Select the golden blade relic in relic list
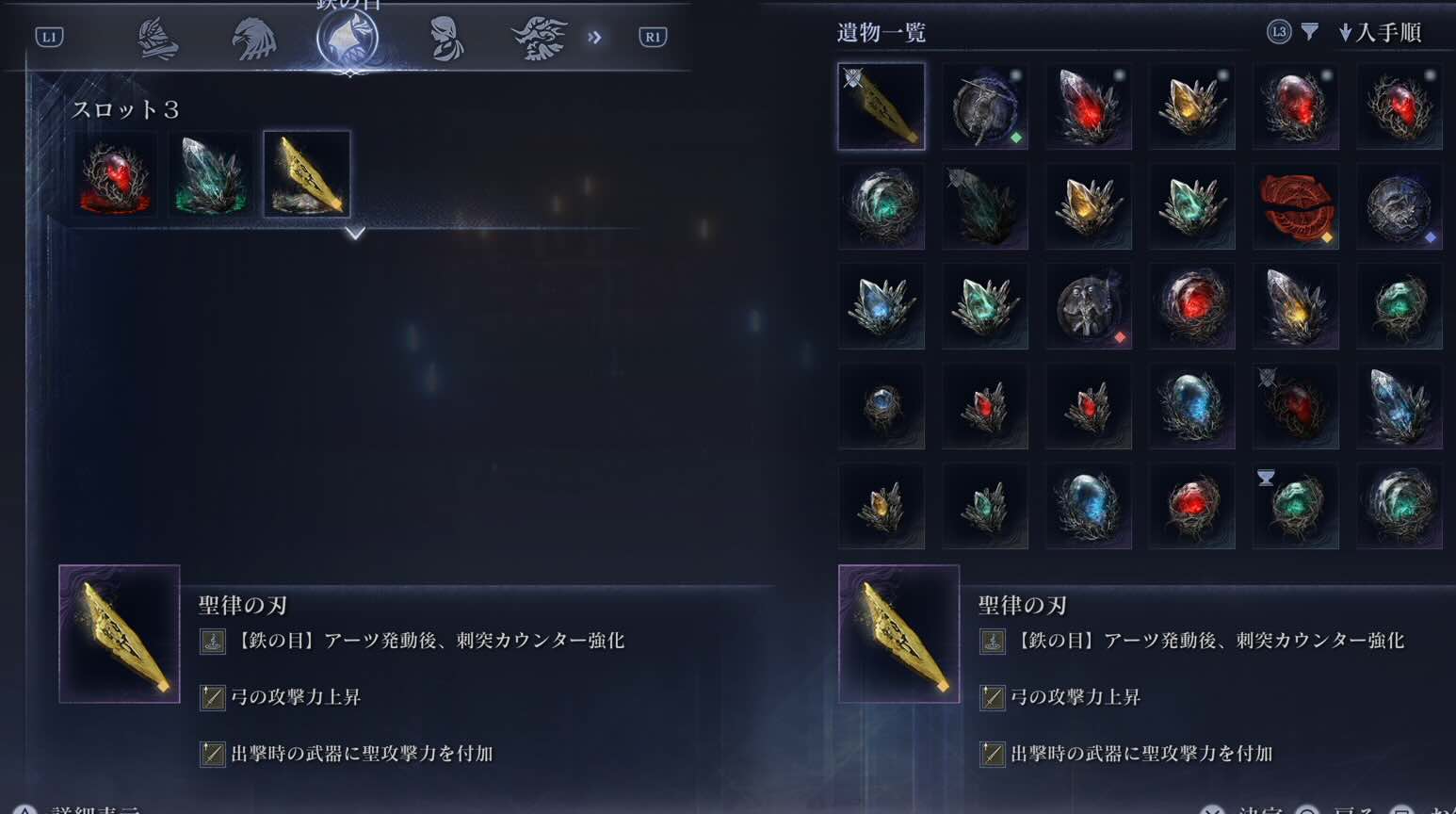The image size is (1456, 814). click(x=882, y=106)
